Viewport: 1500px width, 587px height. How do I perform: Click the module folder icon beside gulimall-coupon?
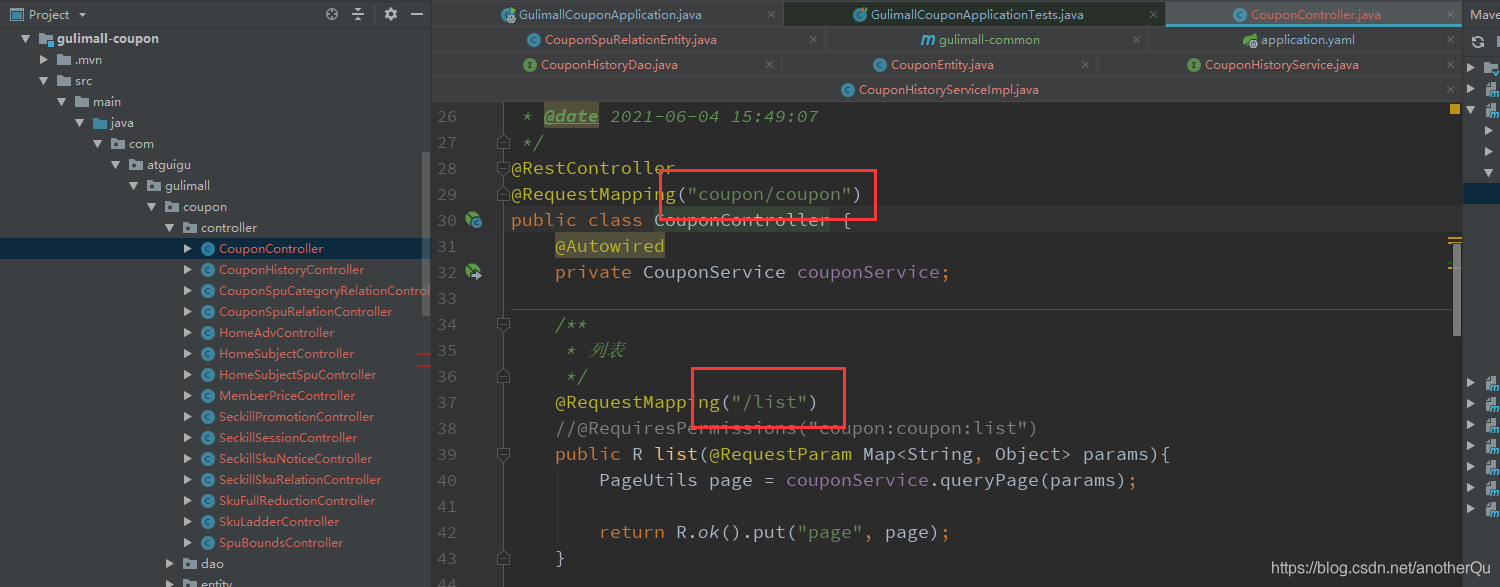coord(46,39)
